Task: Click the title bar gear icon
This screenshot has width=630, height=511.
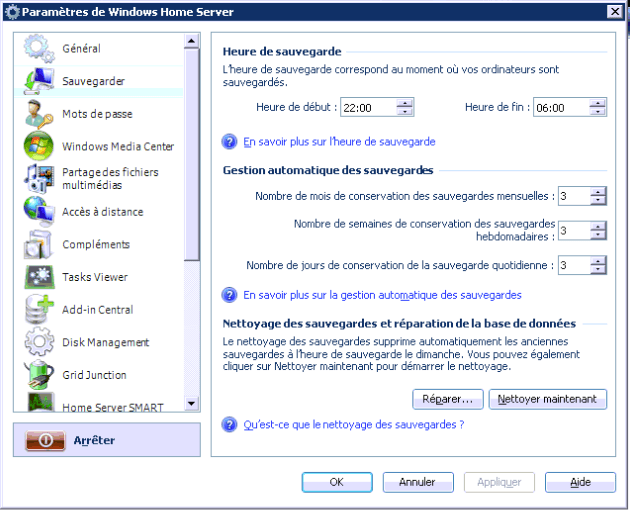Action: 12,12
